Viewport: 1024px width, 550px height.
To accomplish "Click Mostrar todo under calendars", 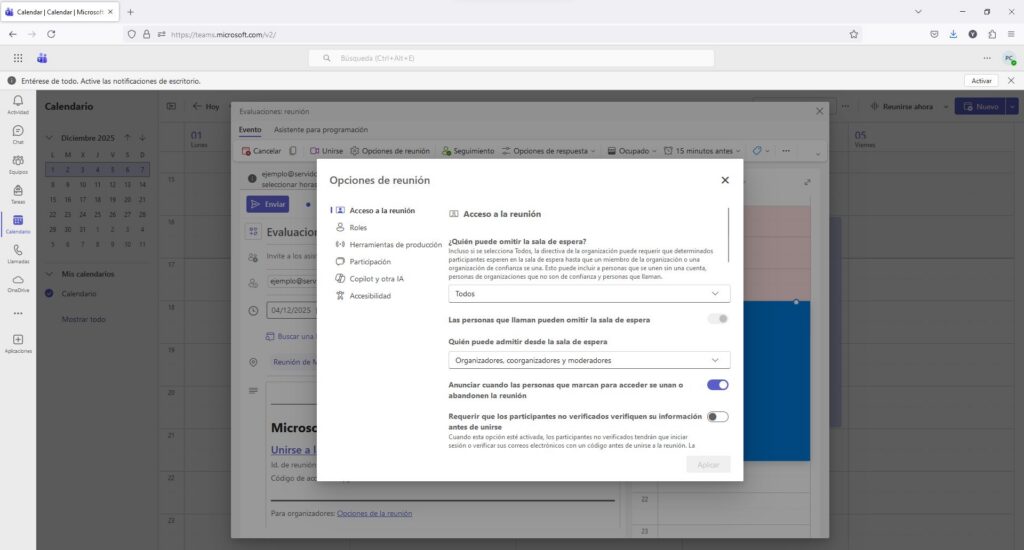I will click(x=83, y=319).
